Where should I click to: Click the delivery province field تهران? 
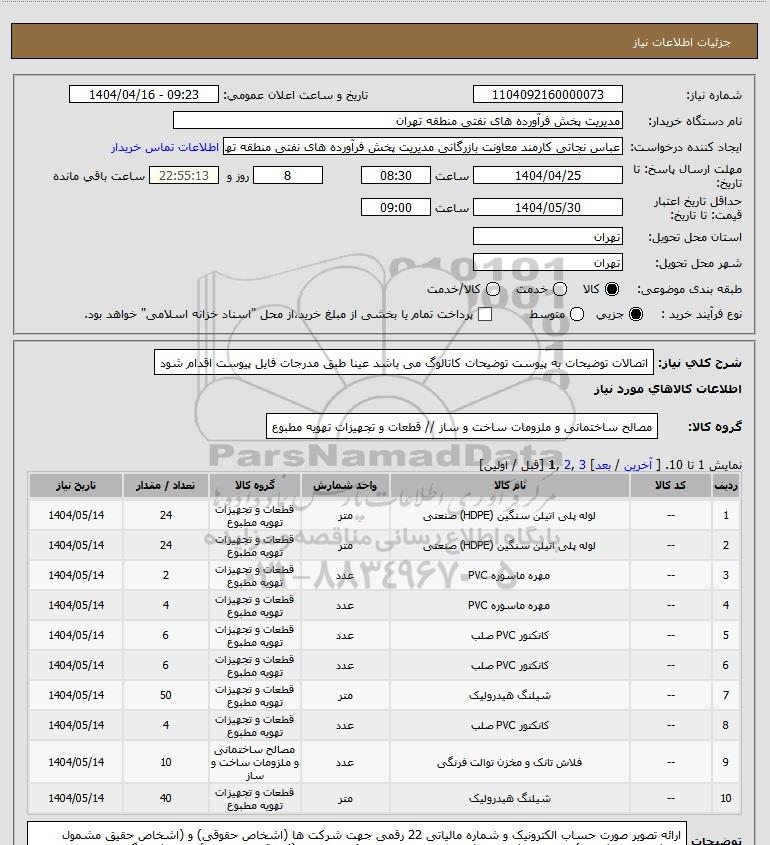coord(547,237)
